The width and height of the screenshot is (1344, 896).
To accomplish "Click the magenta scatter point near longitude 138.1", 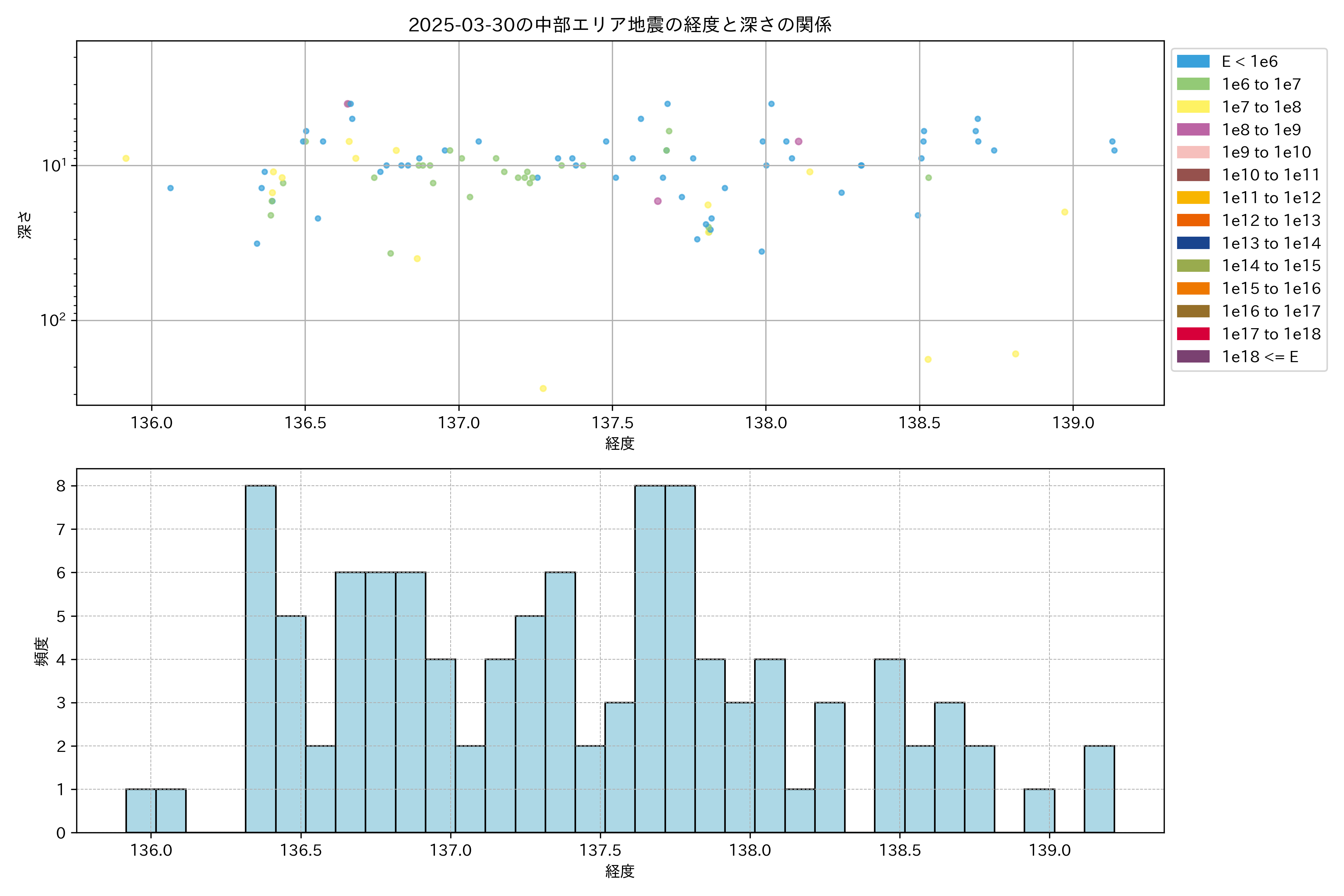I will point(798,141).
